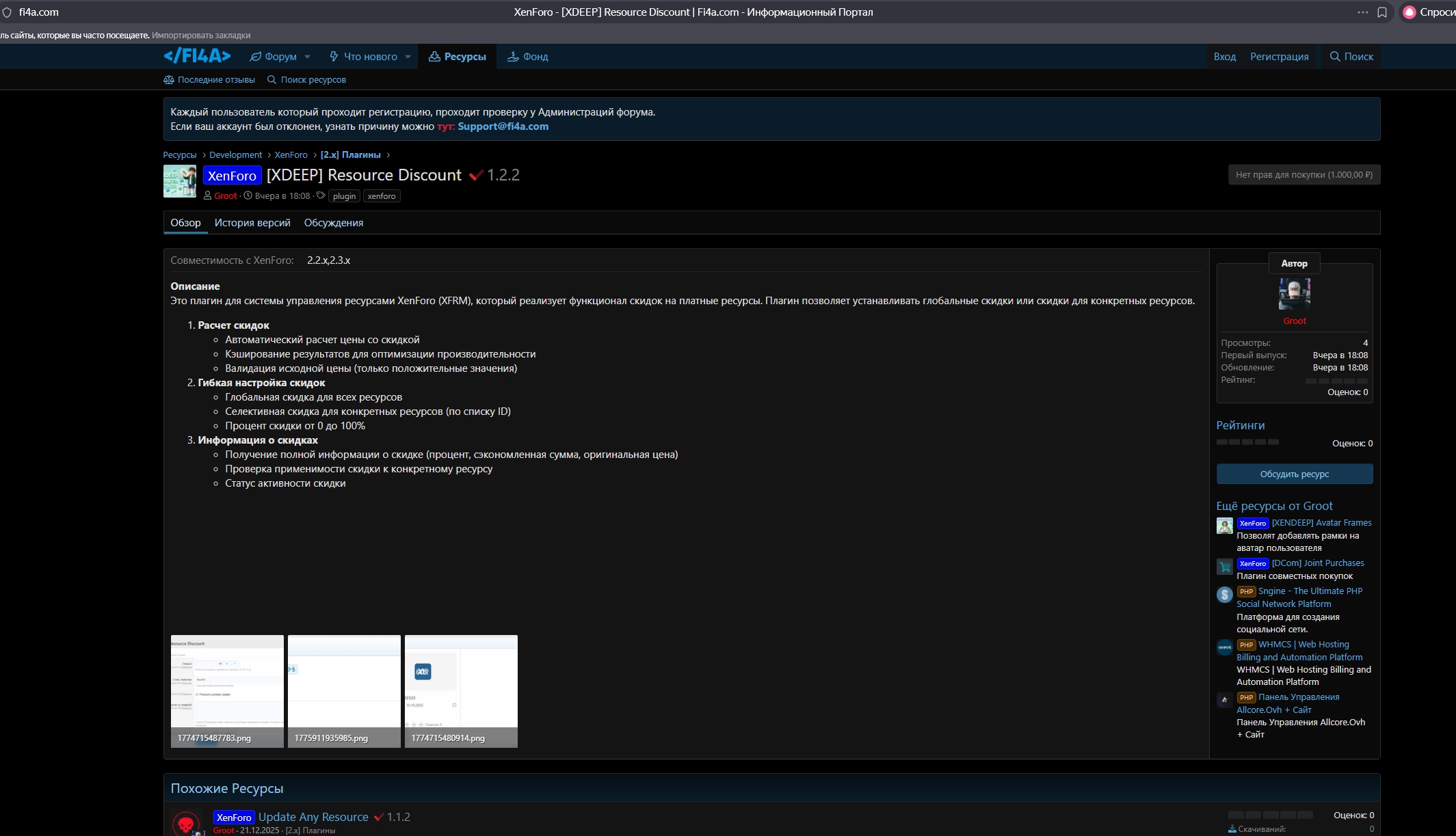Click the red skull avatar beside Update Any Resource
1456x836 pixels.
point(185,823)
